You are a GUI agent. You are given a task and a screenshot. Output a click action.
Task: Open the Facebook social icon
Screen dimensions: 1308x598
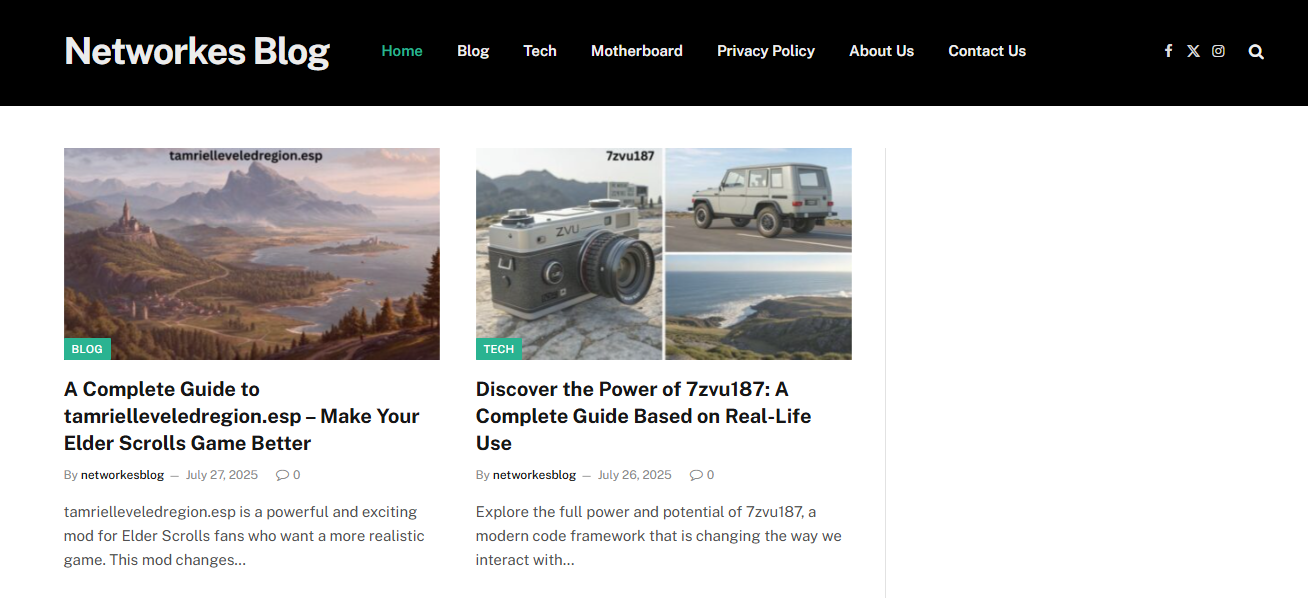[1168, 51]
